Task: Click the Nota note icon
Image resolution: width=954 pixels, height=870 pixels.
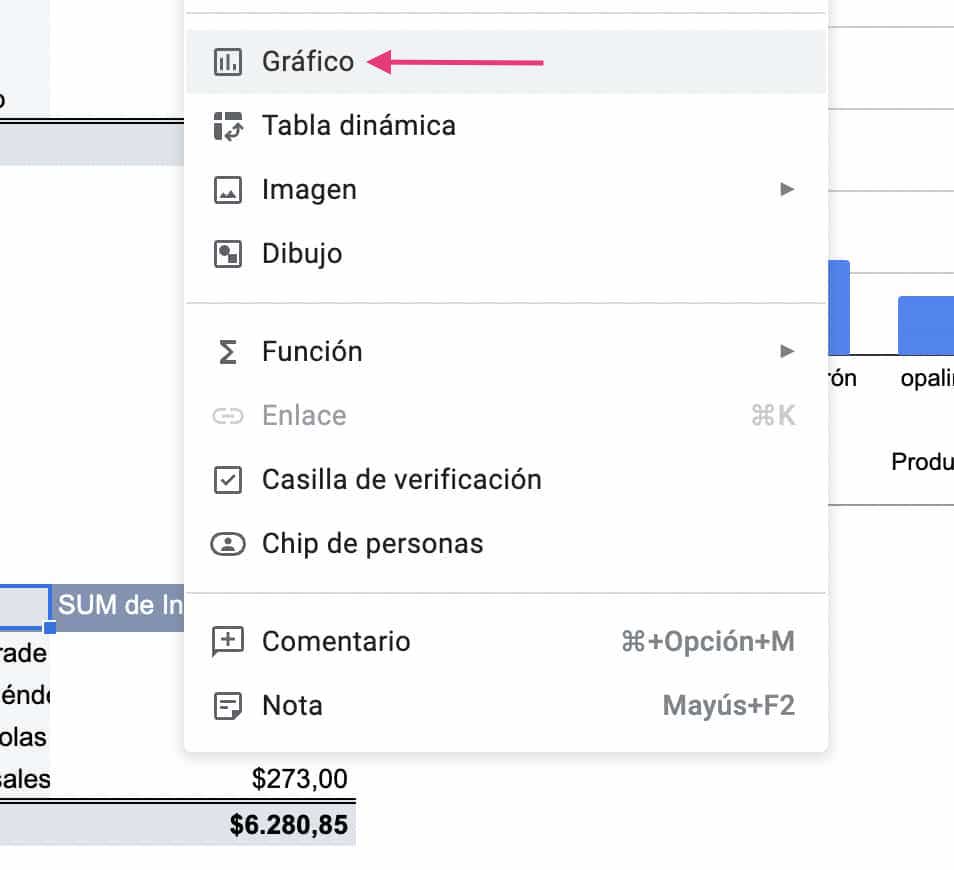Action: [229, 706]
